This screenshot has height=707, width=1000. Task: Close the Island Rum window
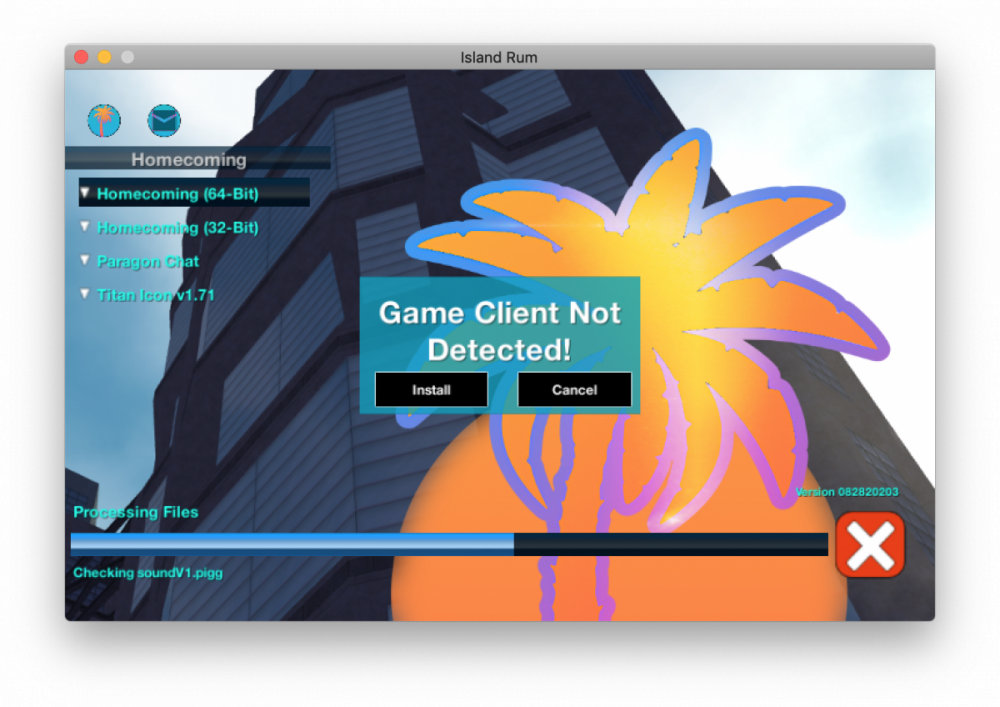82,57
